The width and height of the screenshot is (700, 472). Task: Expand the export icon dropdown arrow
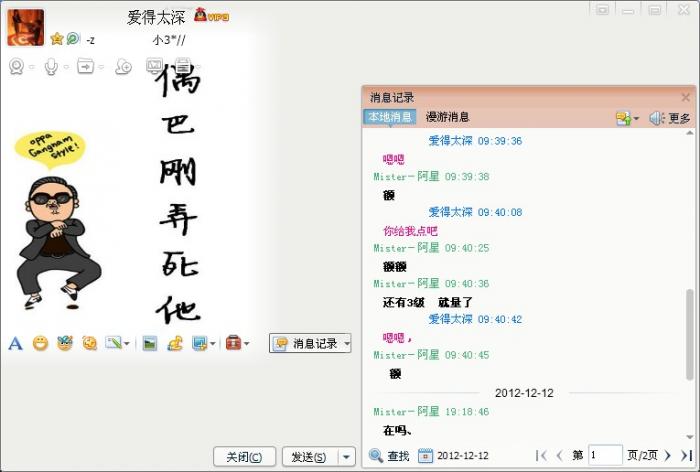(636, 119)
